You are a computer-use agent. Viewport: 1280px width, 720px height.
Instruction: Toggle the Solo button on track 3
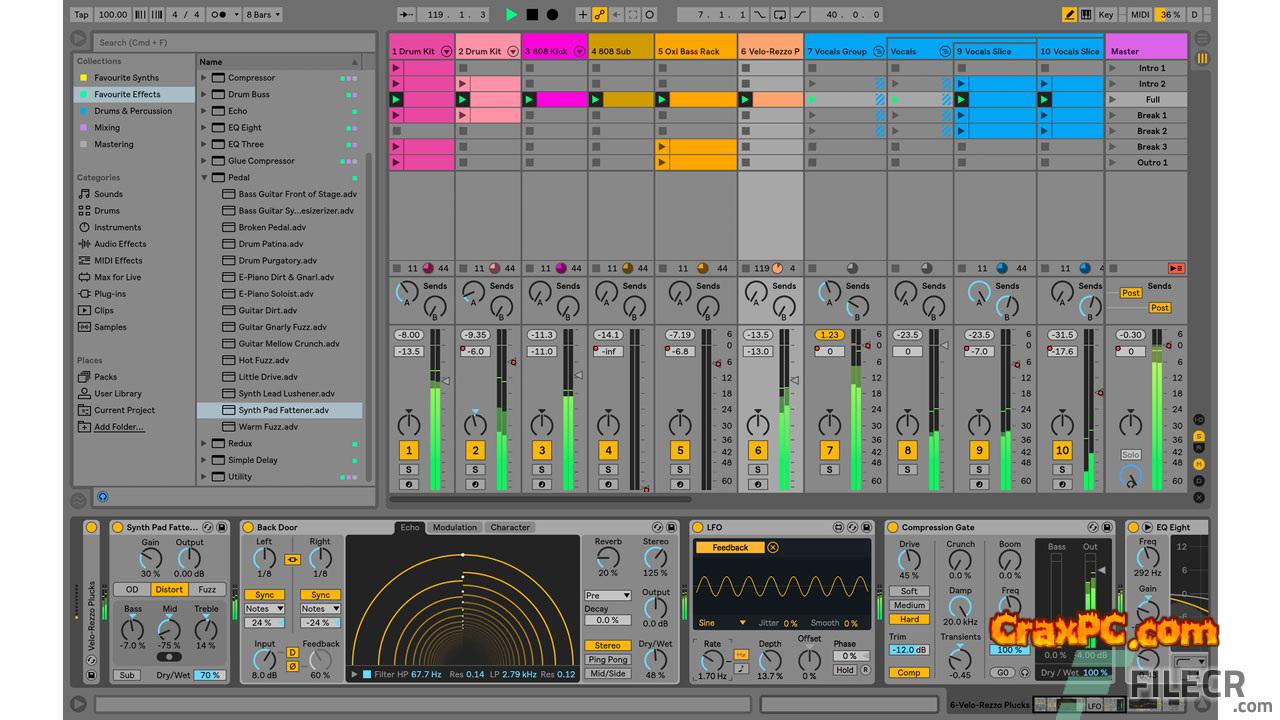point(541,469)
